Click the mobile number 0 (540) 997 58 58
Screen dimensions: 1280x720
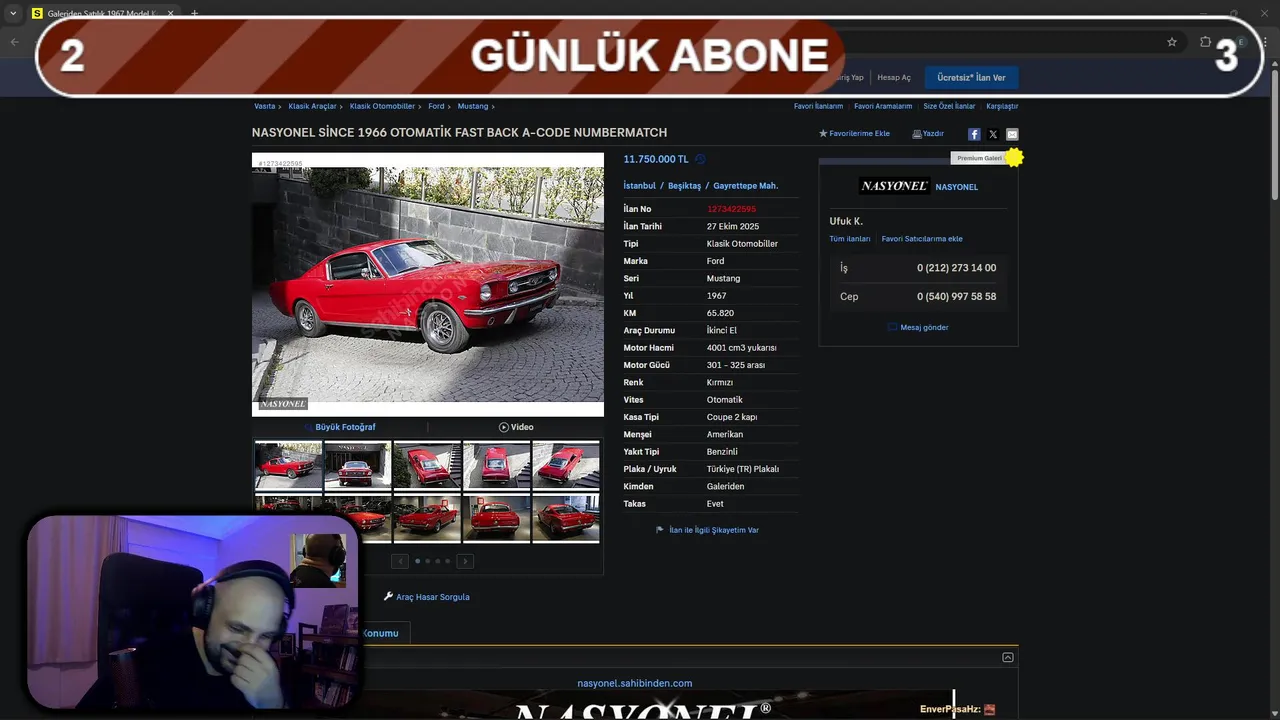(956, 296)
